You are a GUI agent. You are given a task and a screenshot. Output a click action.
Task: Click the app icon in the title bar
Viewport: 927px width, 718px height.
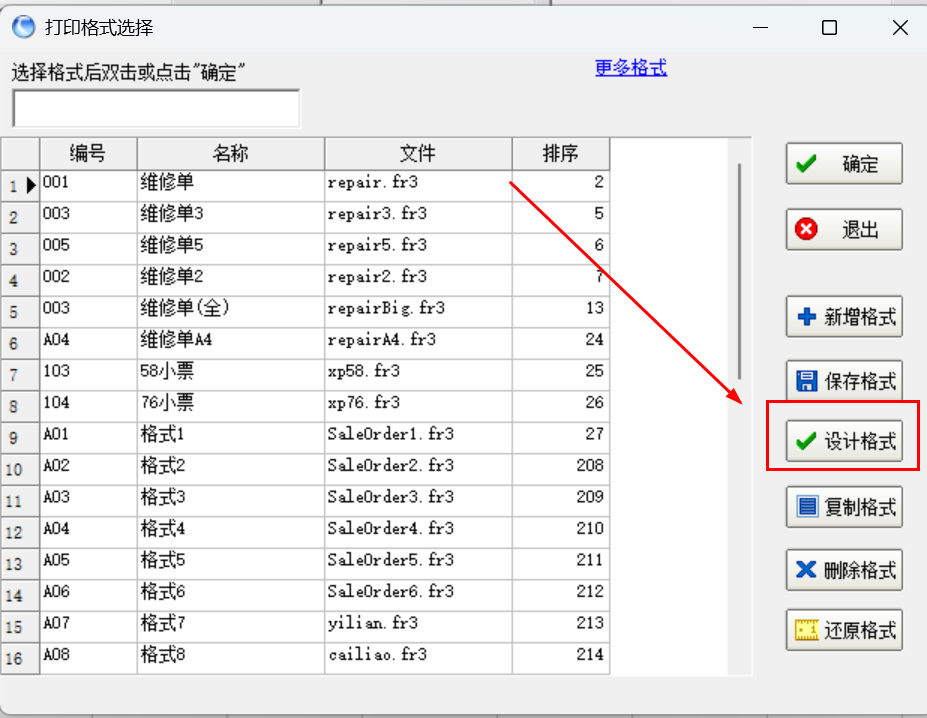[24, 27]
